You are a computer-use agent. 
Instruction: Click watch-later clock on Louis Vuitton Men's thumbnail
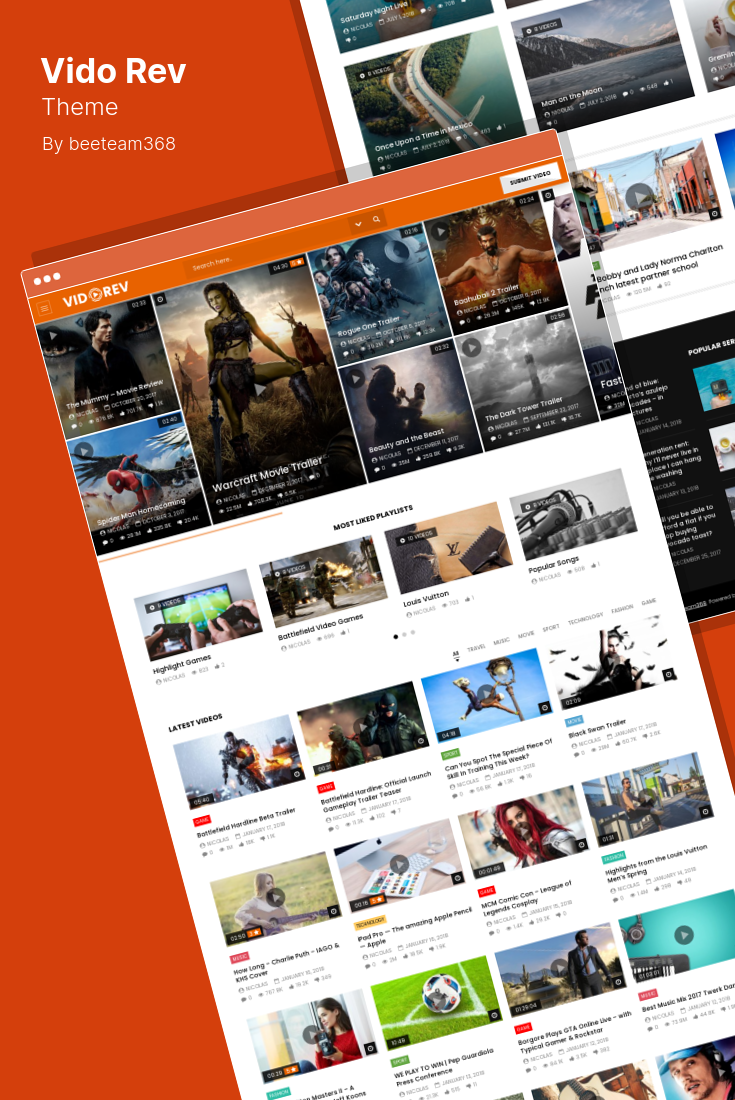[706, 812]
